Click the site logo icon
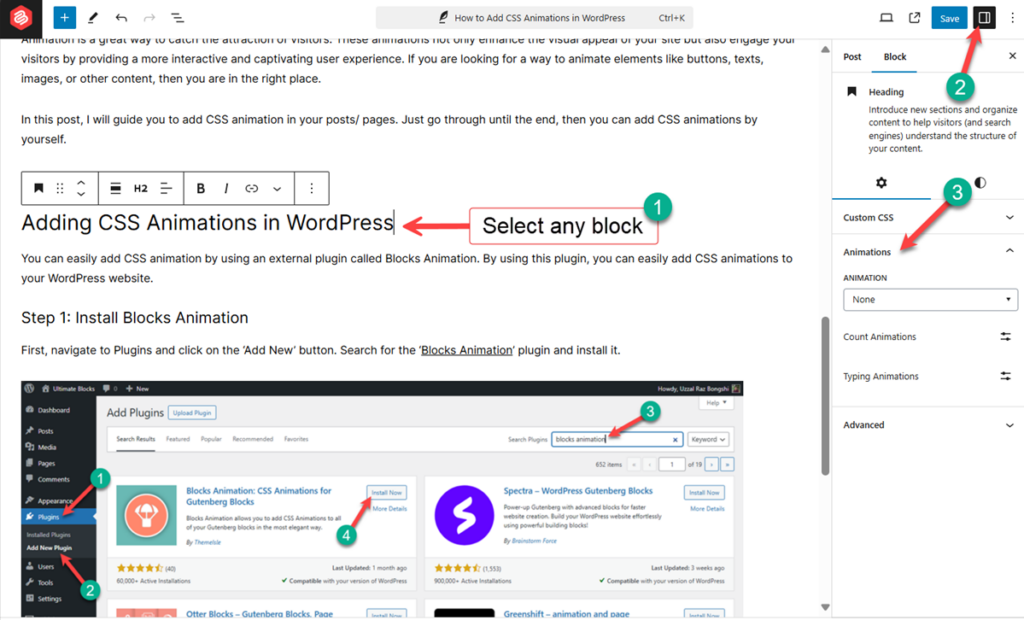 coord(20,18)
